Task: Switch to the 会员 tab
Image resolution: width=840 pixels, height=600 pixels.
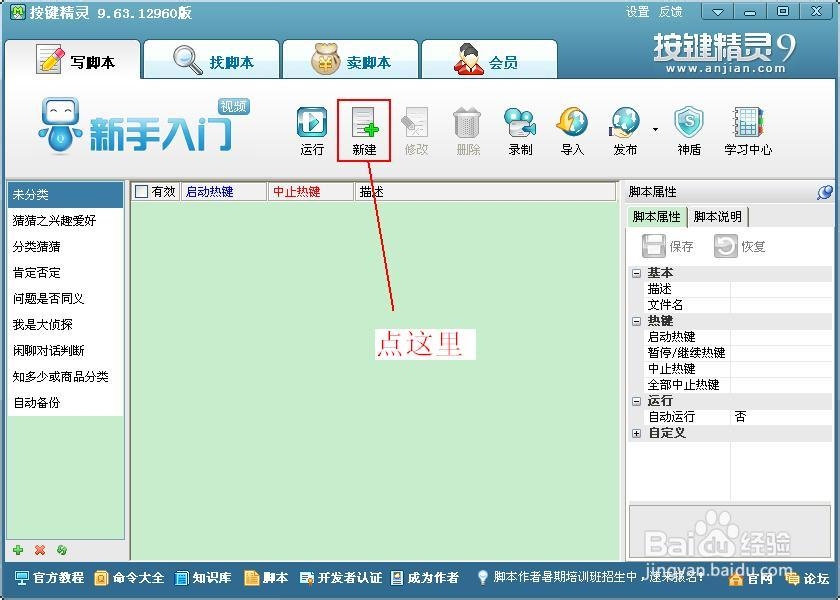Action: pos(489,60)
